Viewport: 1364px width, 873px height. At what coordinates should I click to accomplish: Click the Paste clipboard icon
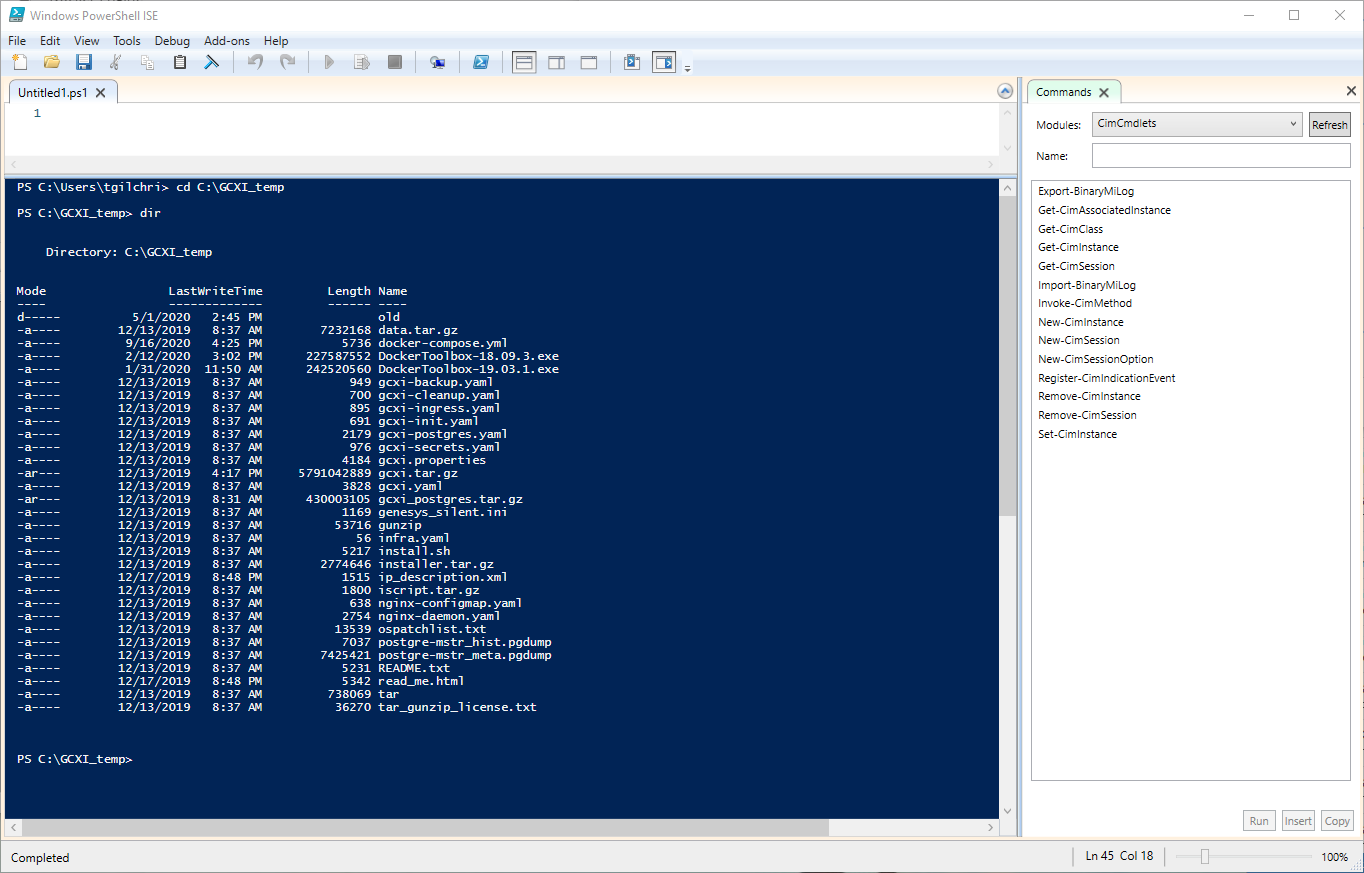click(180, 63)
